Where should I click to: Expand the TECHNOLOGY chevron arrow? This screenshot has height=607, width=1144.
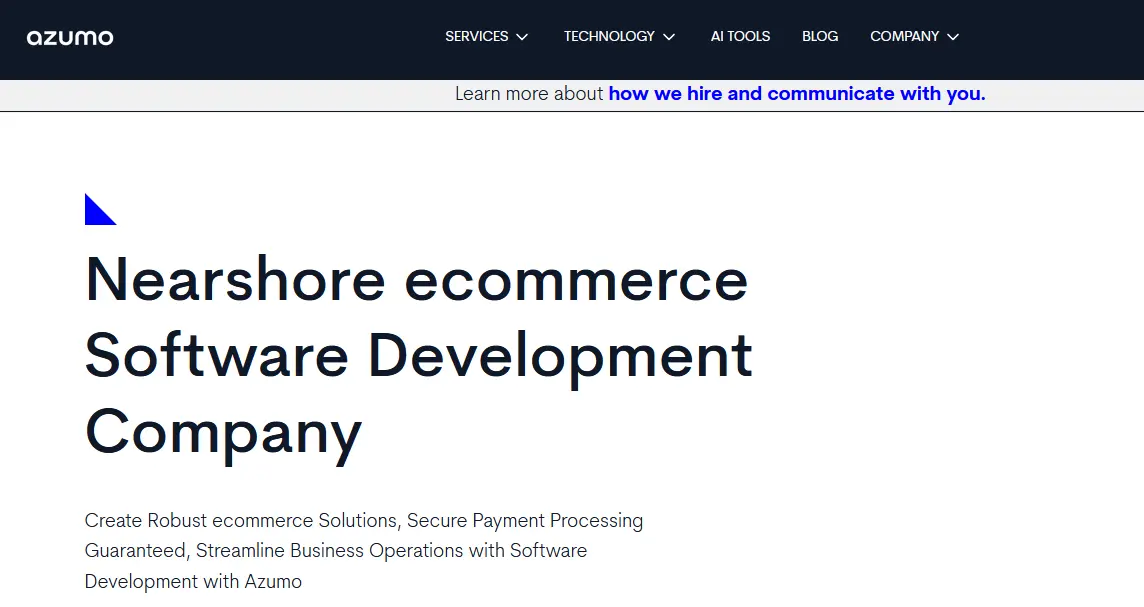coord(669,37)
